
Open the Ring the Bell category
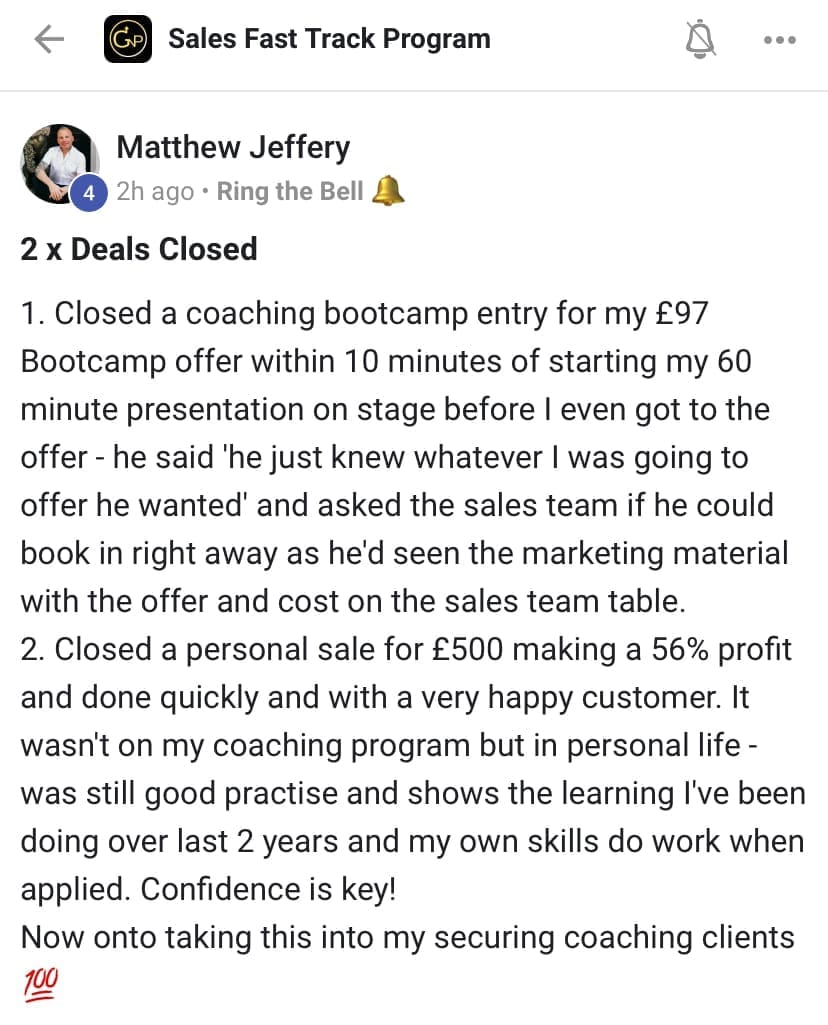coord(290,191)
